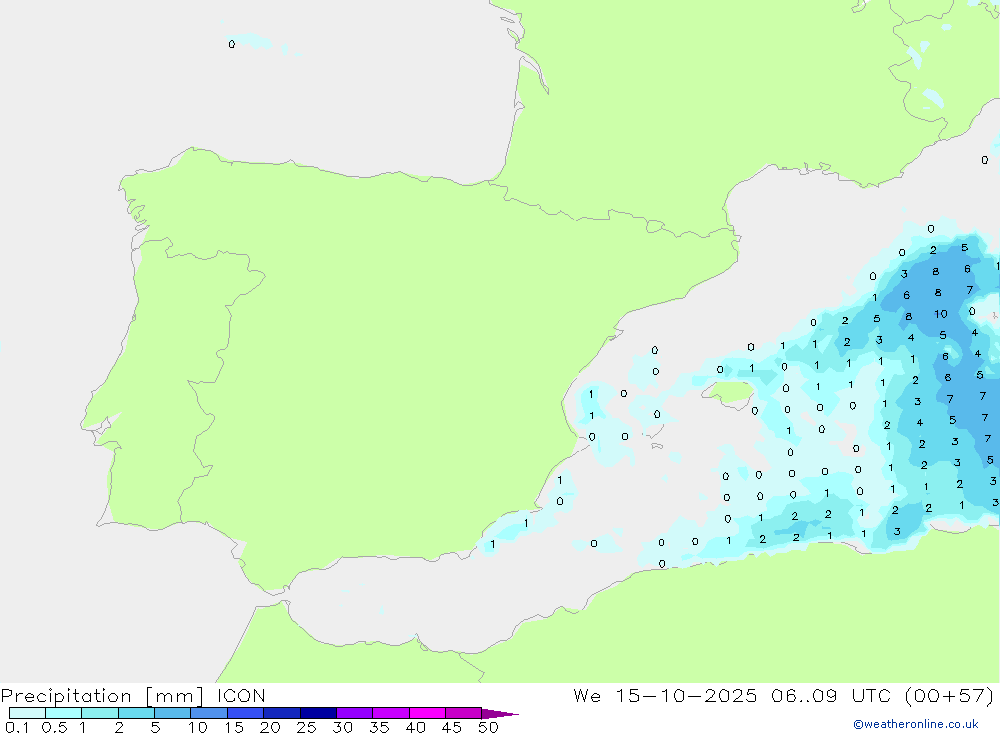Screen dimensions: 1000x733
Task: Click the legend tick label '0.5'
Action: tap(54, 727)
